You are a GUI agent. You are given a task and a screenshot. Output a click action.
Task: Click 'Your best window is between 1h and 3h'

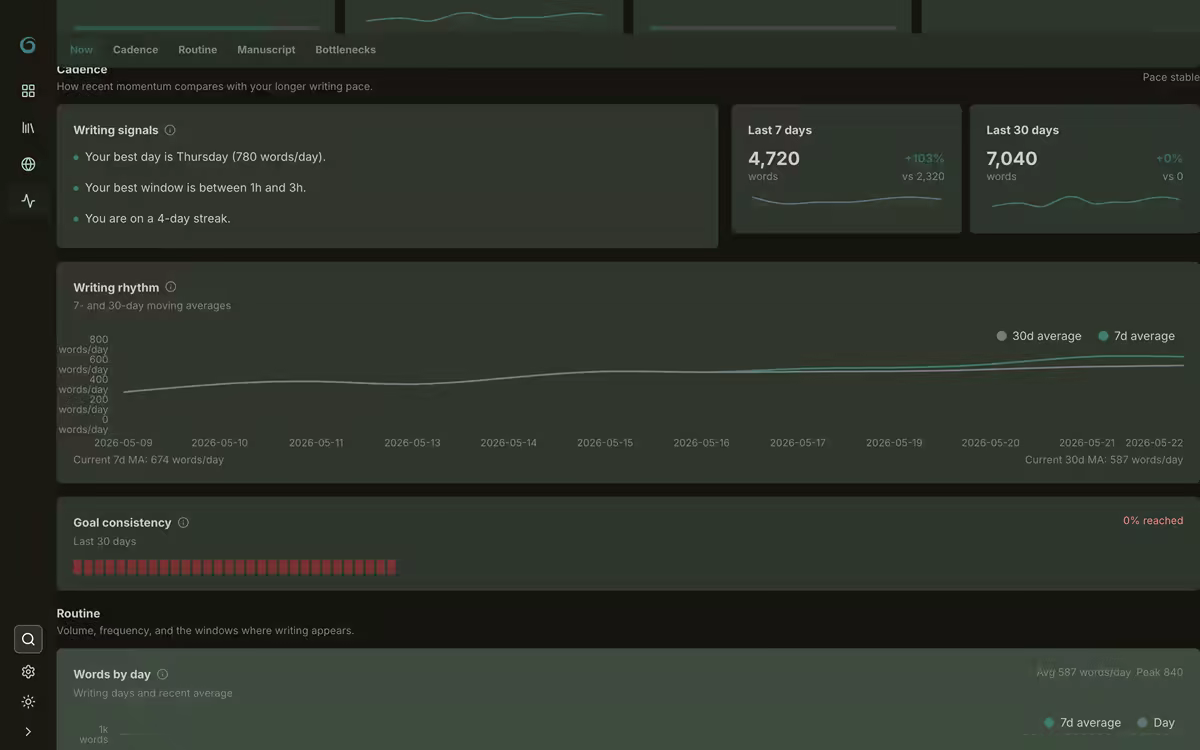(195, 188)
